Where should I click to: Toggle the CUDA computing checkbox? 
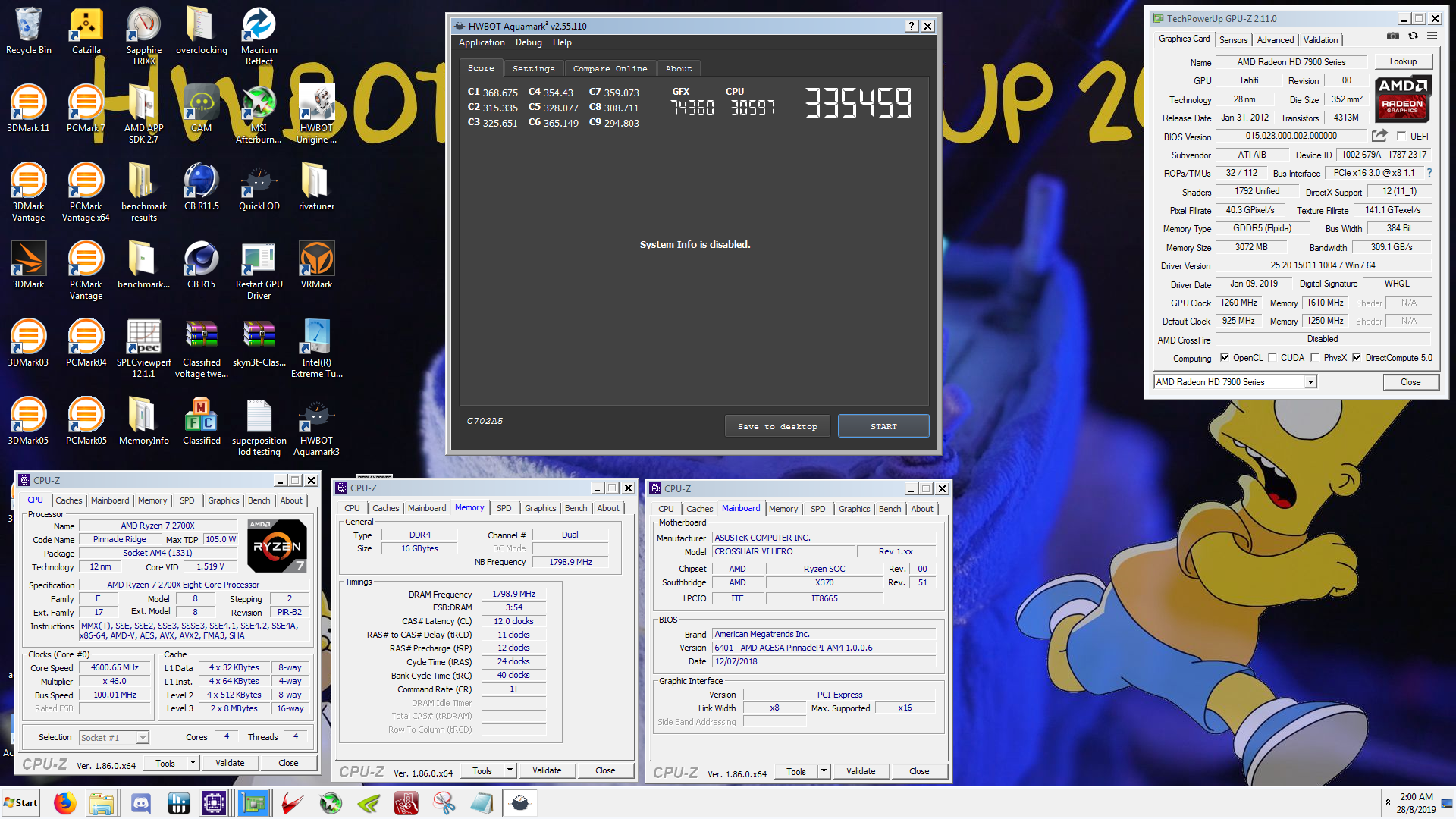1272,358
